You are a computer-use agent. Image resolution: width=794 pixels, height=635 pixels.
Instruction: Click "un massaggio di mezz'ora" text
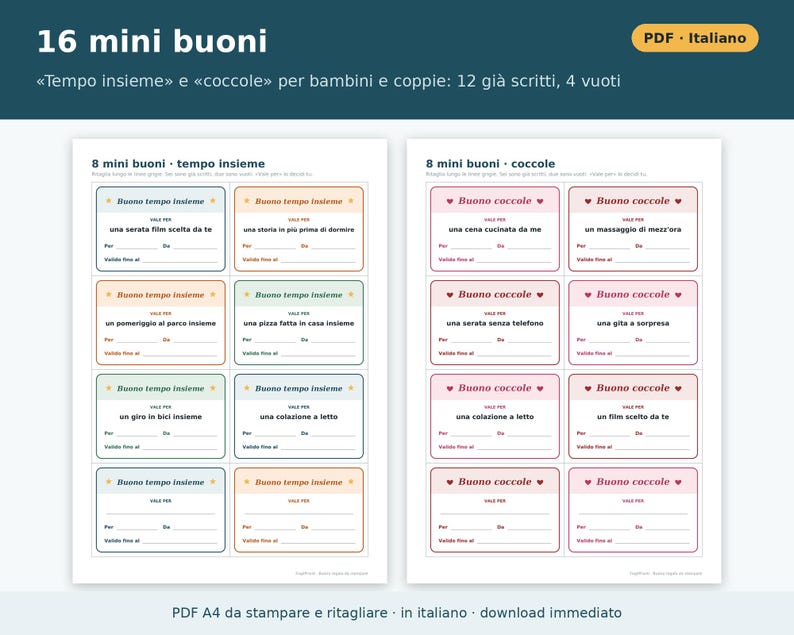click(x=633, y=229)
